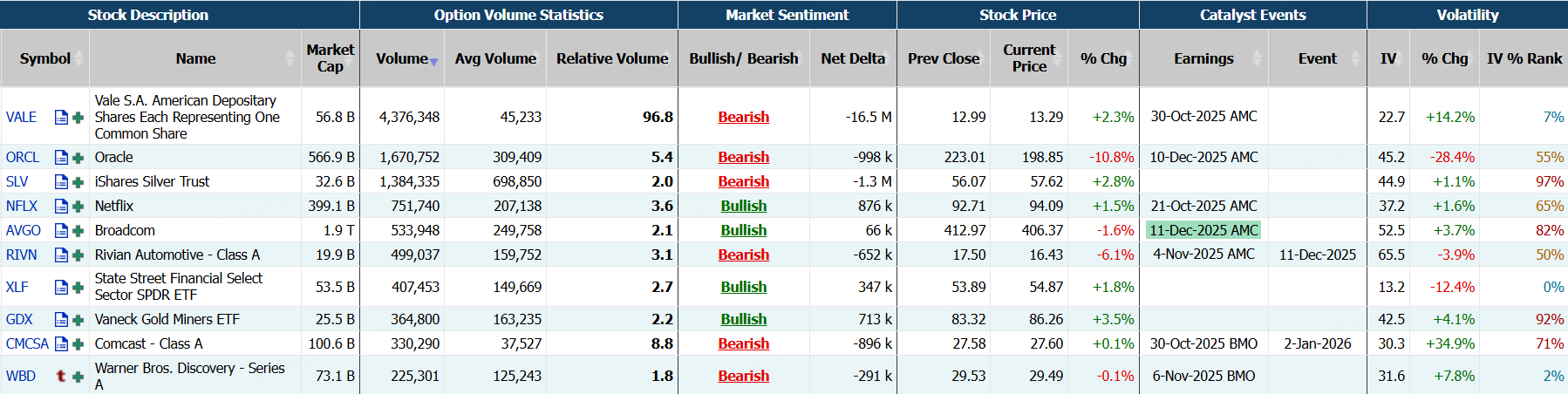Click the red 't' icon next to WBD

(61, 377)
